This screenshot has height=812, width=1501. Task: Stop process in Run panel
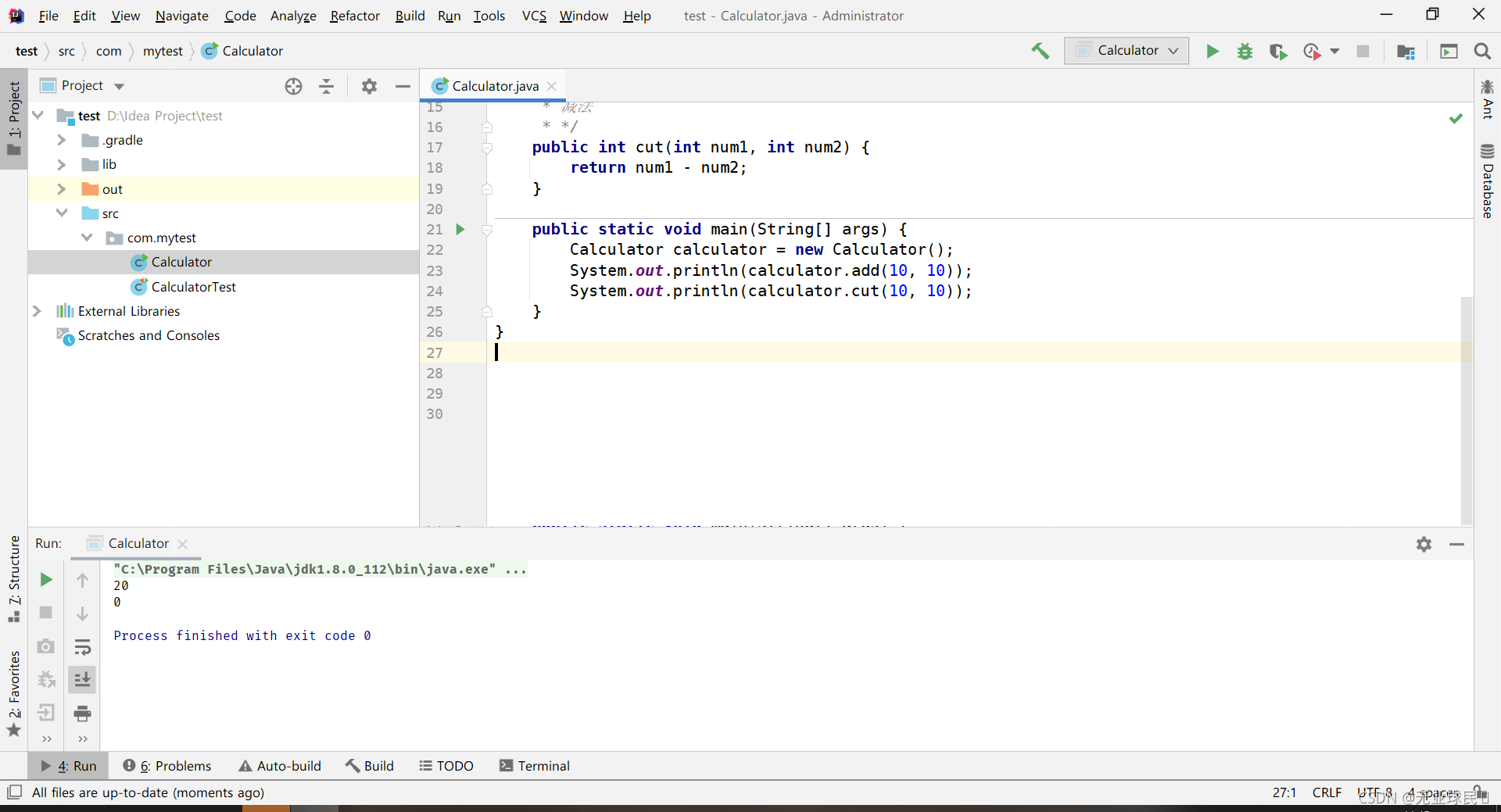46,613
